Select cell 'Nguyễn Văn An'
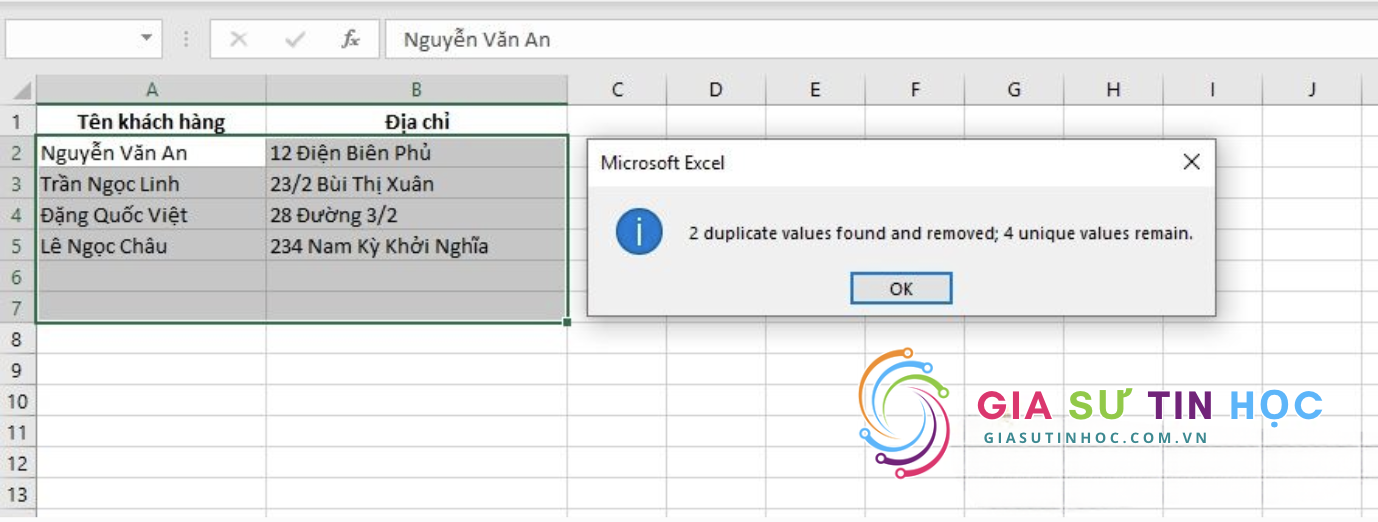The image size is (1378, 522). tap(152, 153)
